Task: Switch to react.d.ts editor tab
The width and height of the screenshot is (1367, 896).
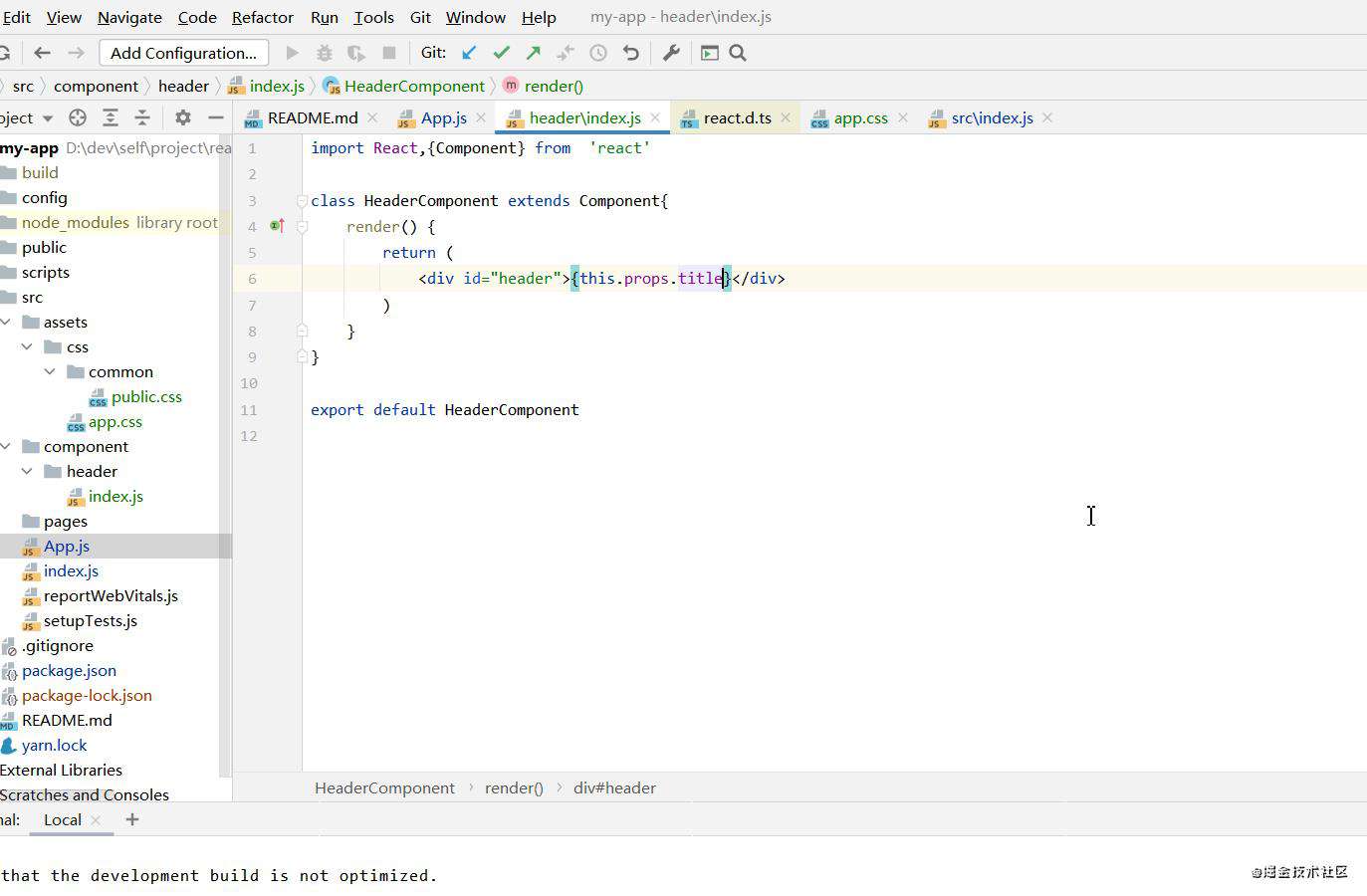Action: point(738,117)
